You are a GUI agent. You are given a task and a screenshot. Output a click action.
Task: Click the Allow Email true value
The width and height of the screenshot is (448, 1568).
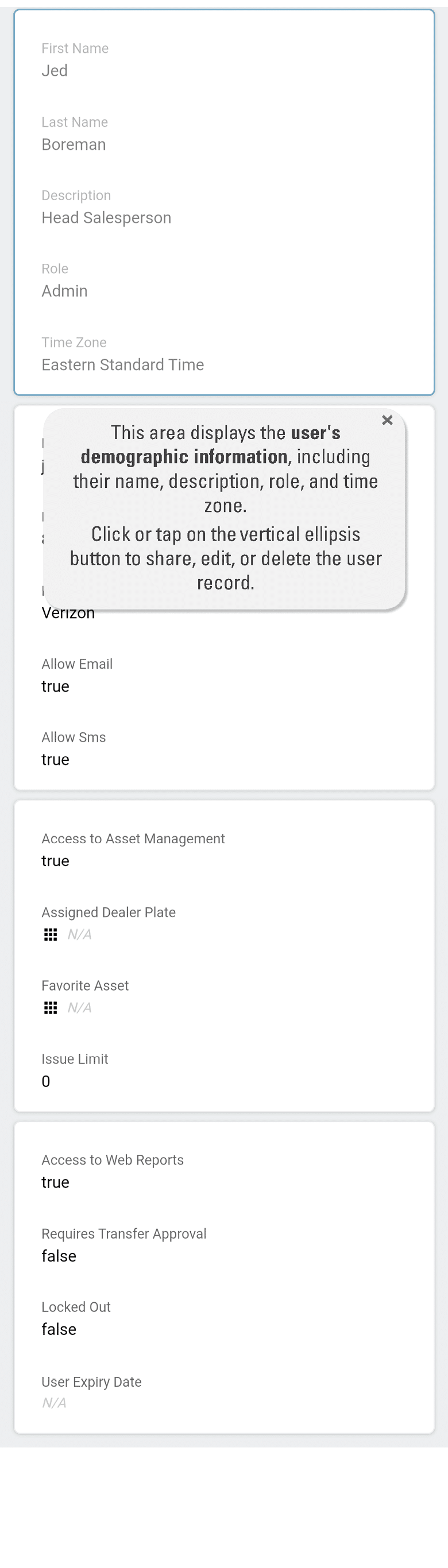56,686
